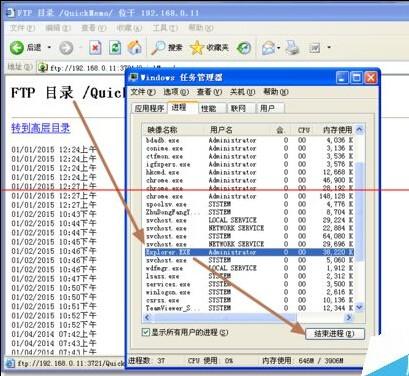Open browser 工具(T) menu
Screen dimensions: 409x376
[x=165, y=28]
